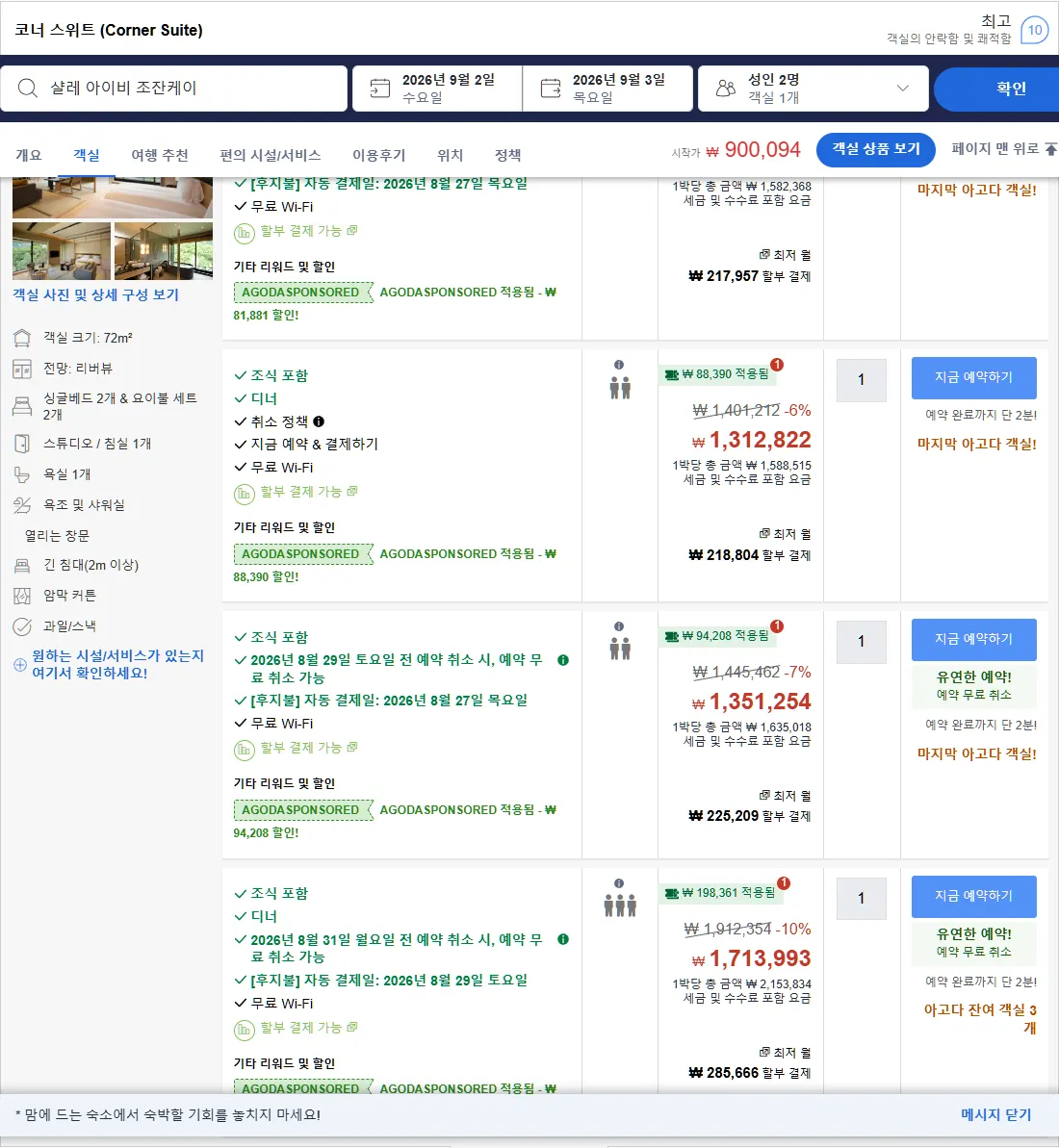Open 객실 사진 및 상세 구성 보기 link
This screenshot has width=1059, height=1148.
(x=95, y=294)
